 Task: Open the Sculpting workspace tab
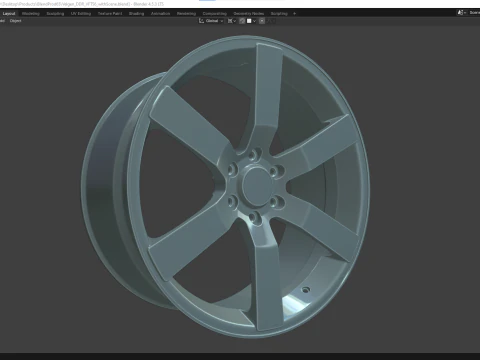click(55, 13)
